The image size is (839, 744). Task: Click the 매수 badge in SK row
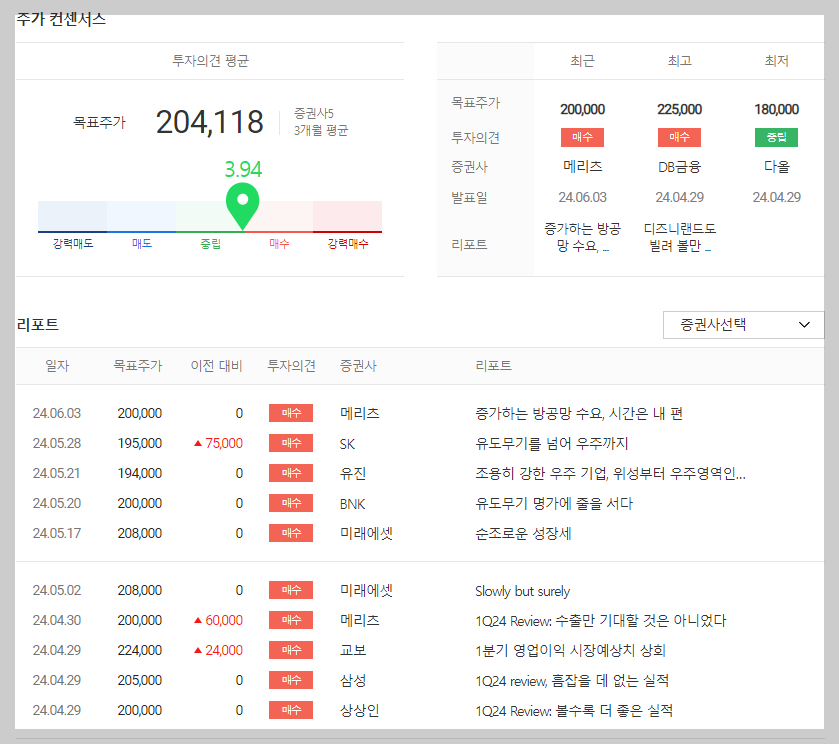tap(291, 443)
